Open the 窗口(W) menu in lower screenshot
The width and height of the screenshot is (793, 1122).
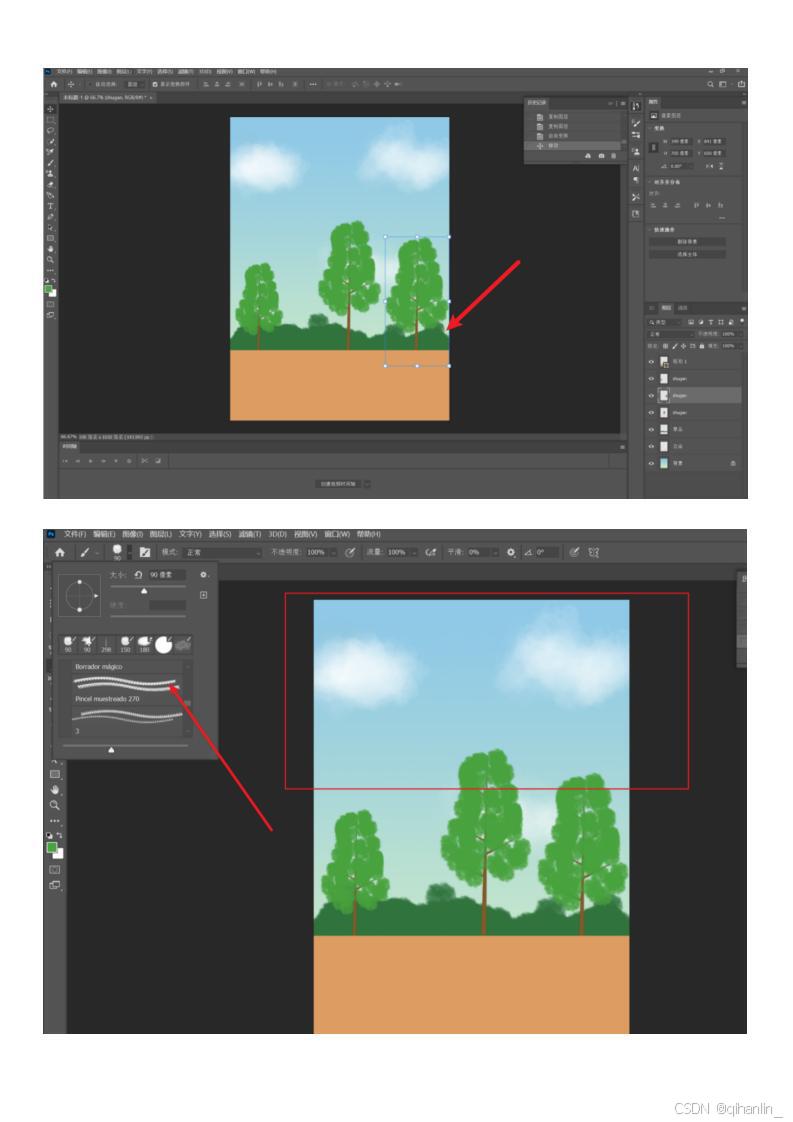[337, 535]
